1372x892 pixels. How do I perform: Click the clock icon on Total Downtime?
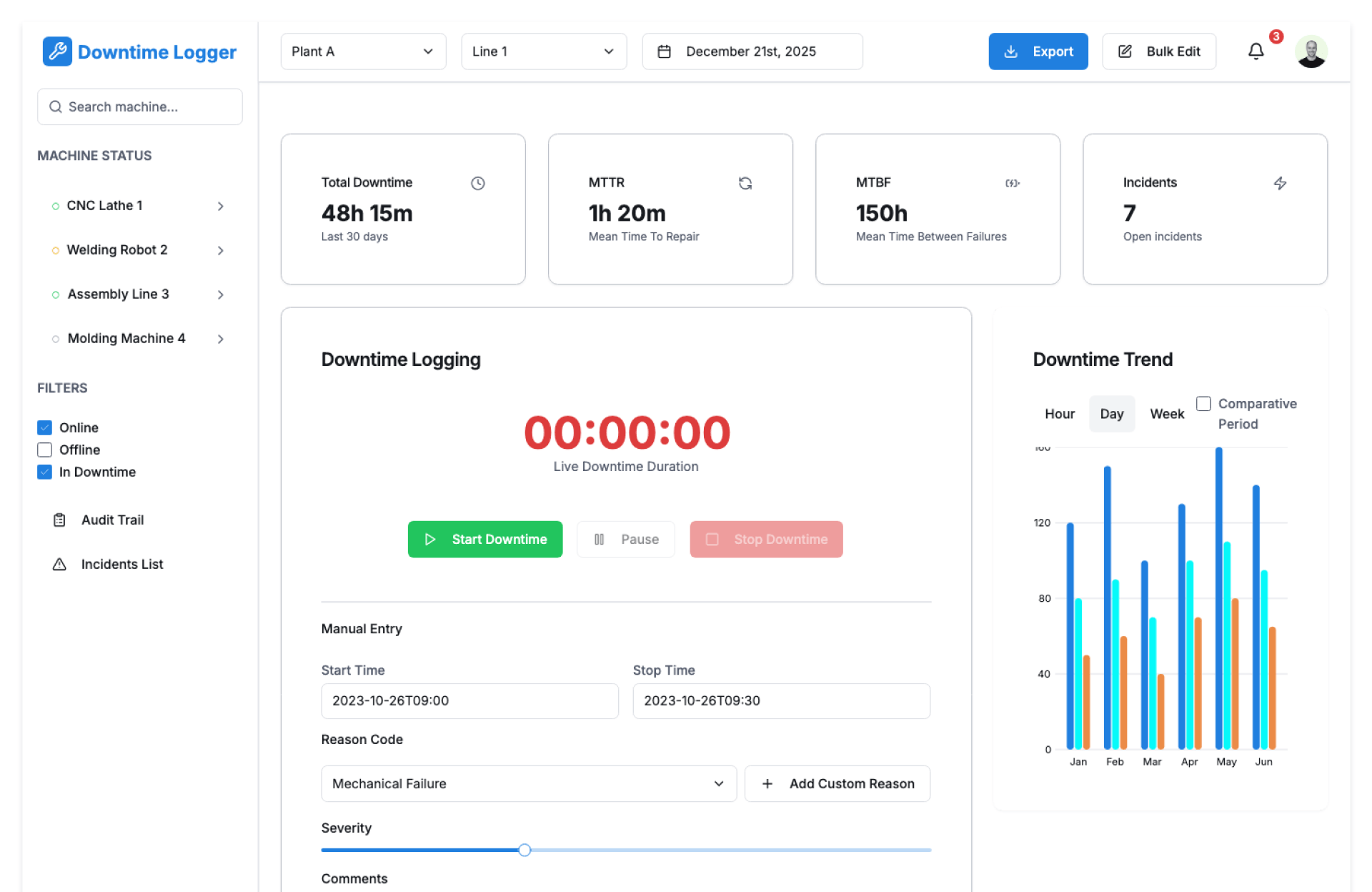(478, 183)
